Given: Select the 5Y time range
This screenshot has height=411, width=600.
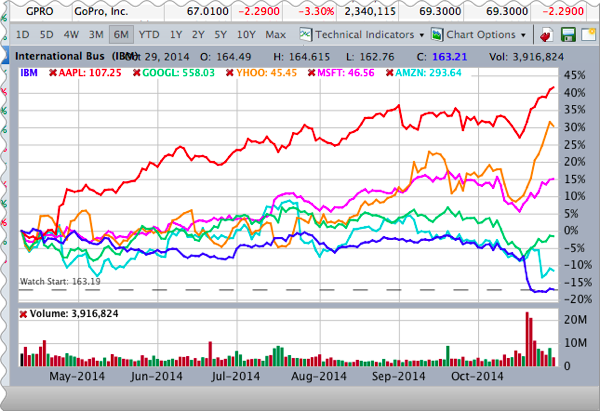Looking at the screenshot, I should [220, 35].
